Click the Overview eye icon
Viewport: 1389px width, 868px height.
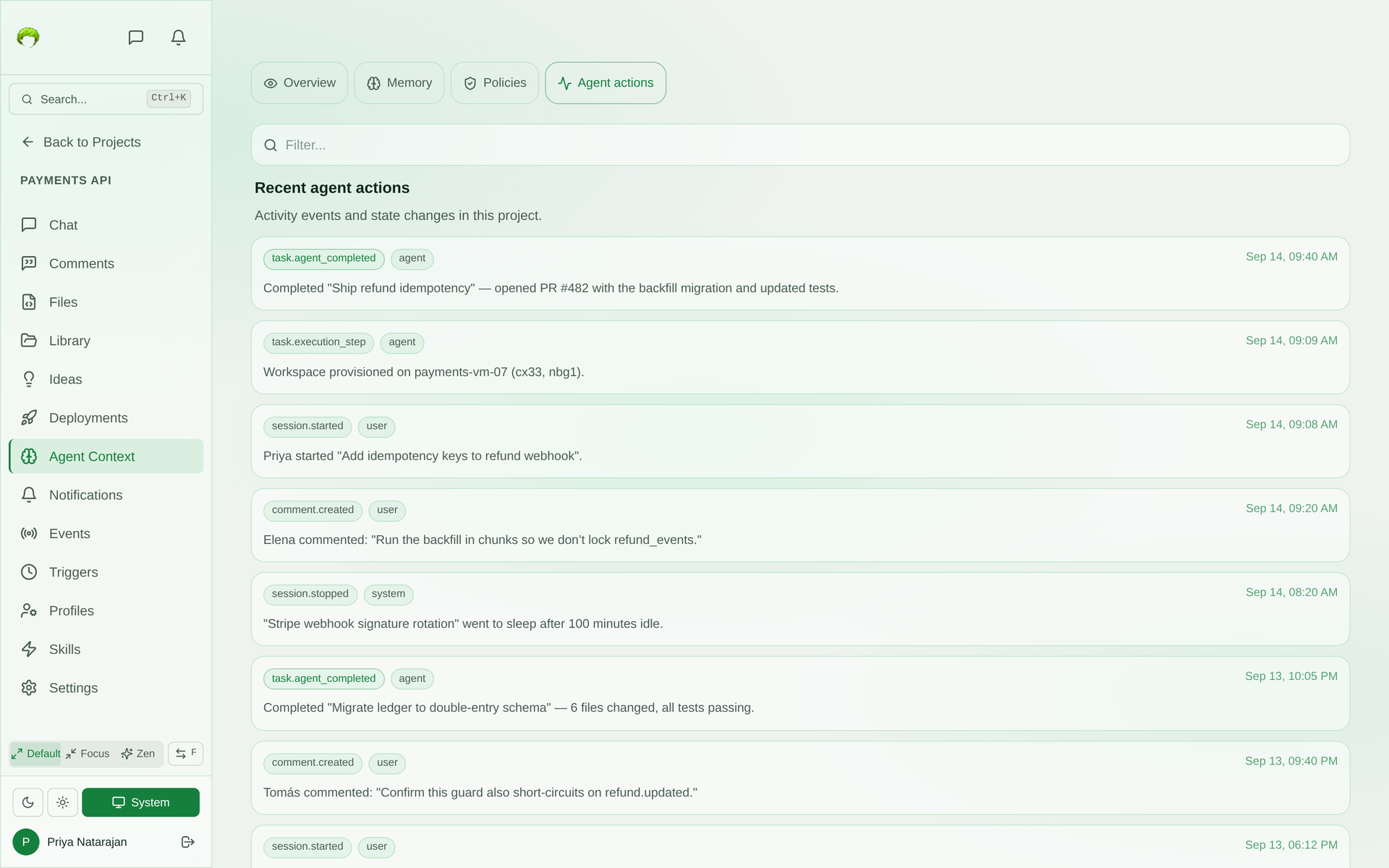pyautogui.click(x=271, y=83)
